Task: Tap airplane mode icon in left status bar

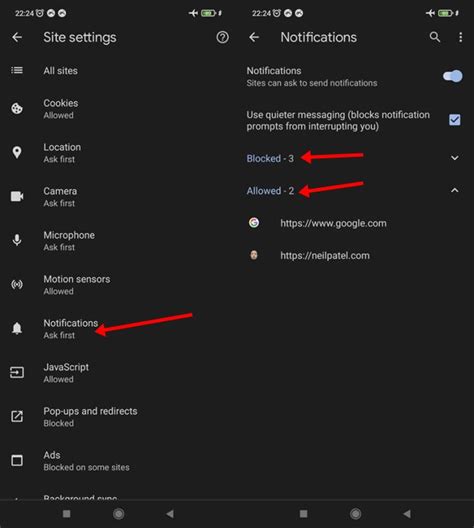Action: click(193, 13)
